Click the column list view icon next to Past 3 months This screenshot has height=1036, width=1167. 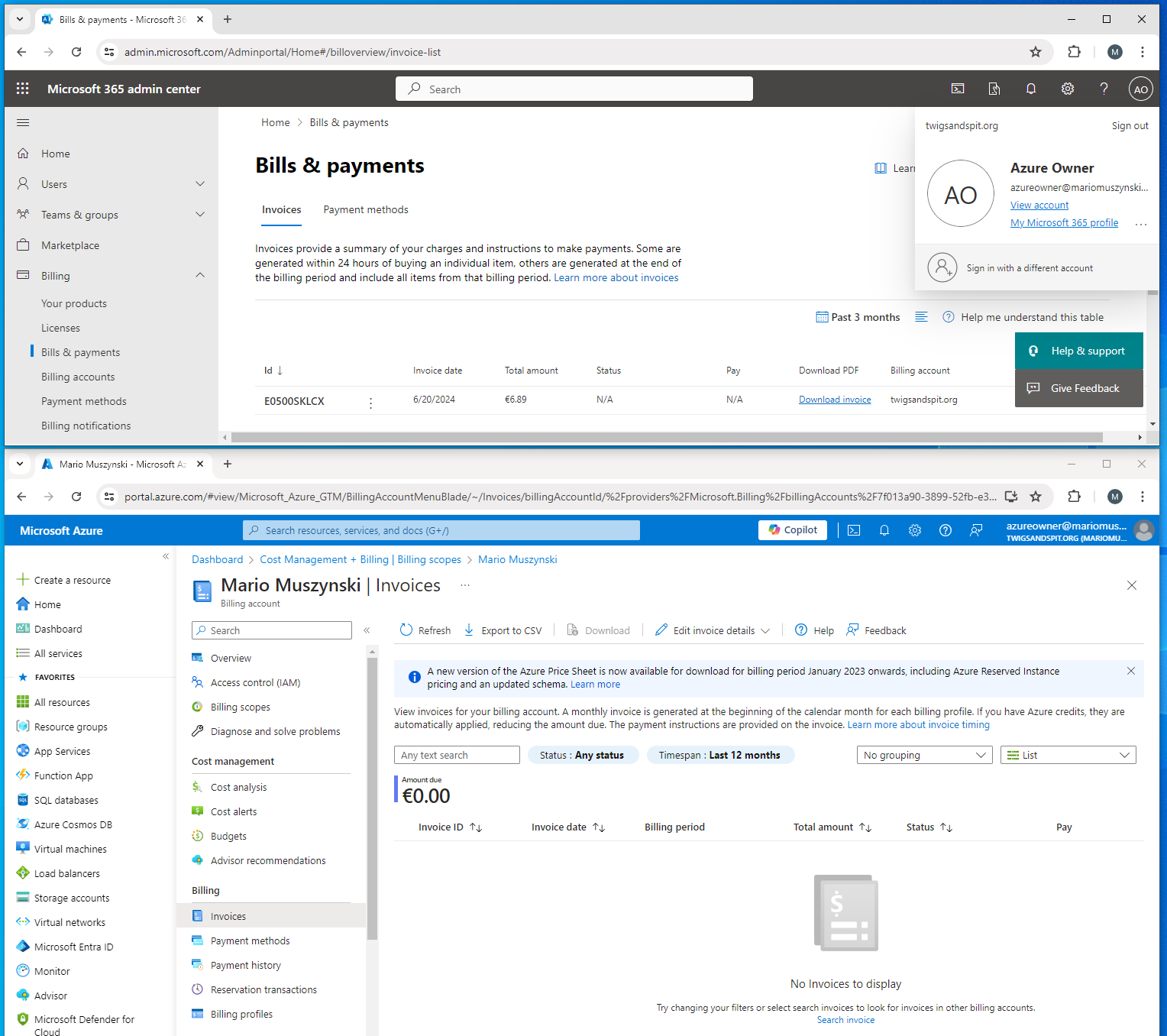[921, 317]
